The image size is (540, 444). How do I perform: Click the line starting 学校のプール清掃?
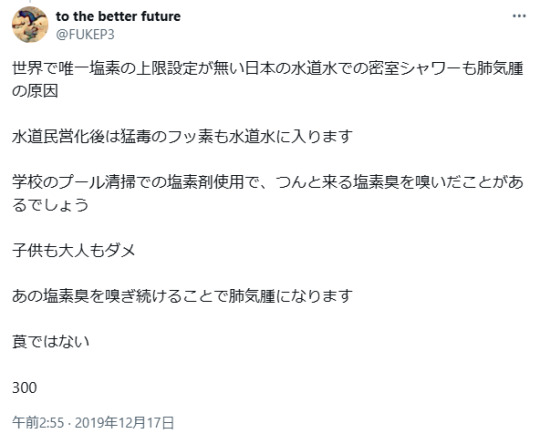tap(268, 182)
